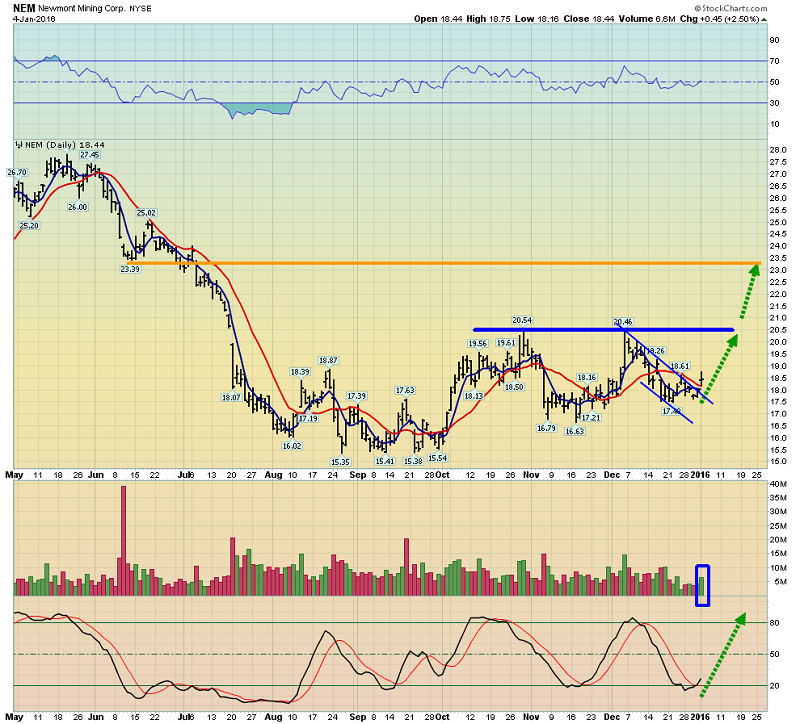Image resolution: width=800 pixels, height=724 pixels.
Task: Click the NEM ticker symbol in the header
Action: pyautogui.click(x=24, y=8)
